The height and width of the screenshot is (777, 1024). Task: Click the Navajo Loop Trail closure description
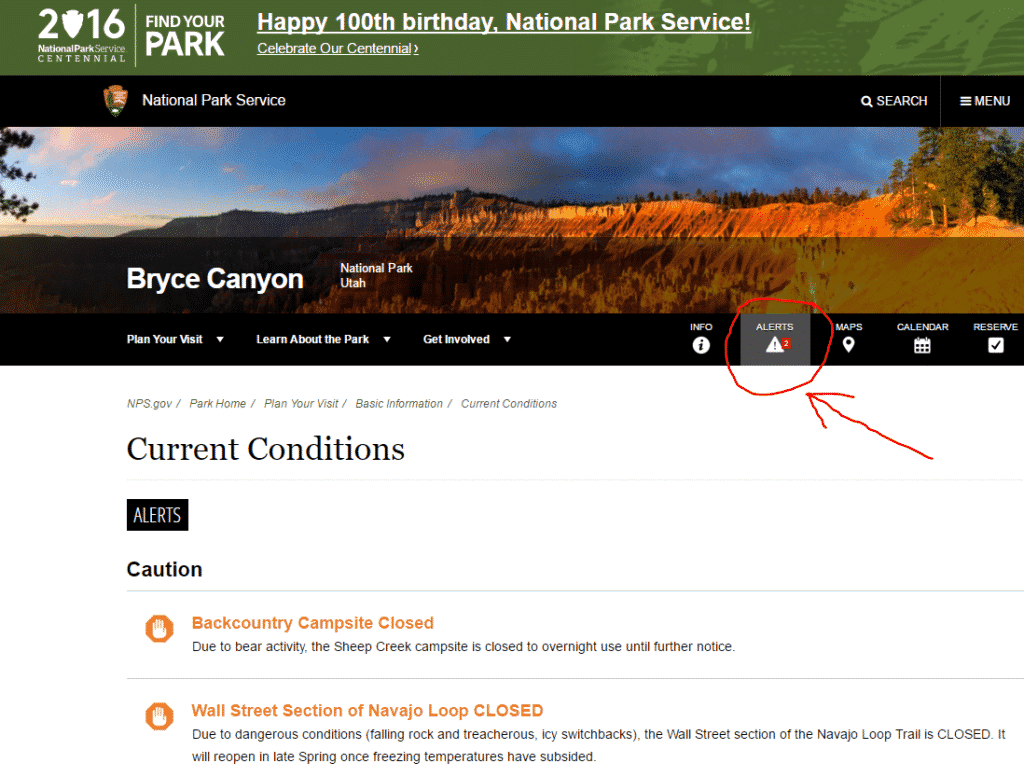tap(599, 746)
